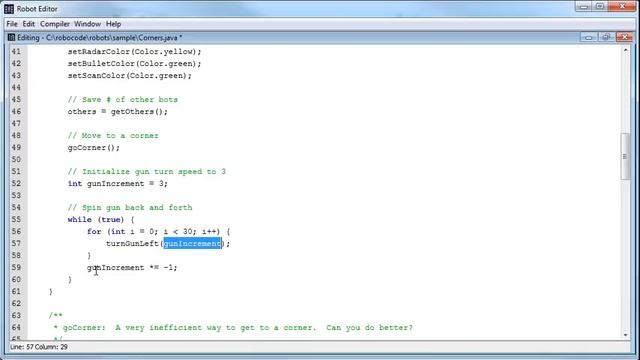
Task: Click the 'Line: 57 Column: 29' status text
Action: point(39,347)
